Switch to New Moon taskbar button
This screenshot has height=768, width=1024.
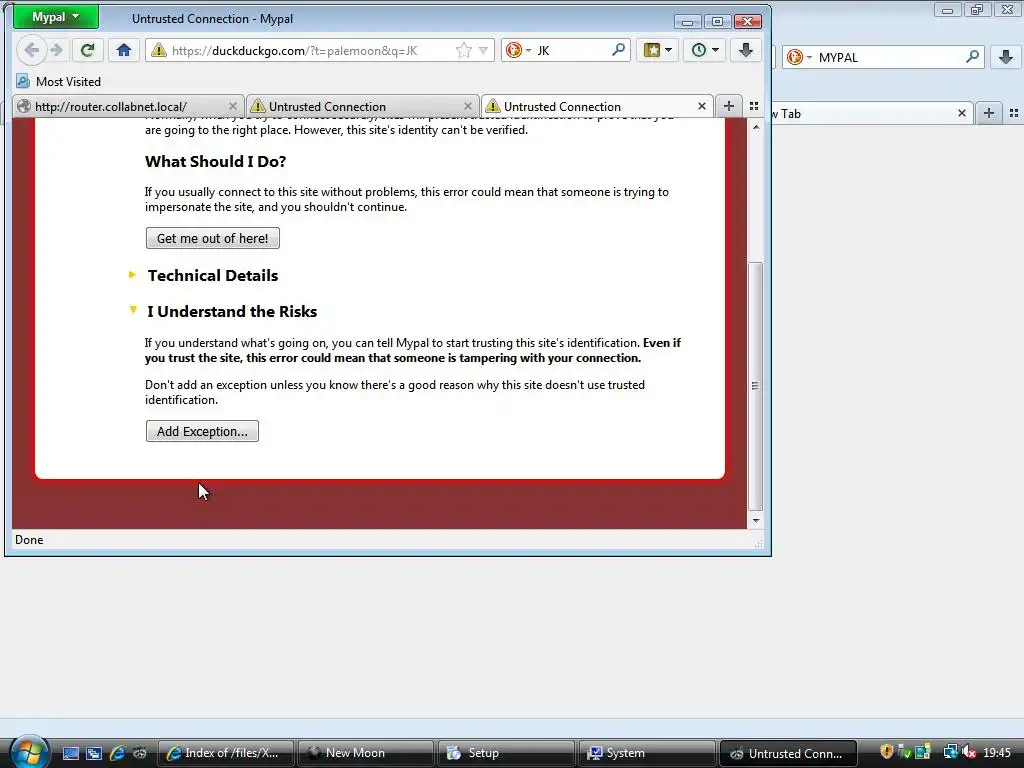[x=366, y=753]
